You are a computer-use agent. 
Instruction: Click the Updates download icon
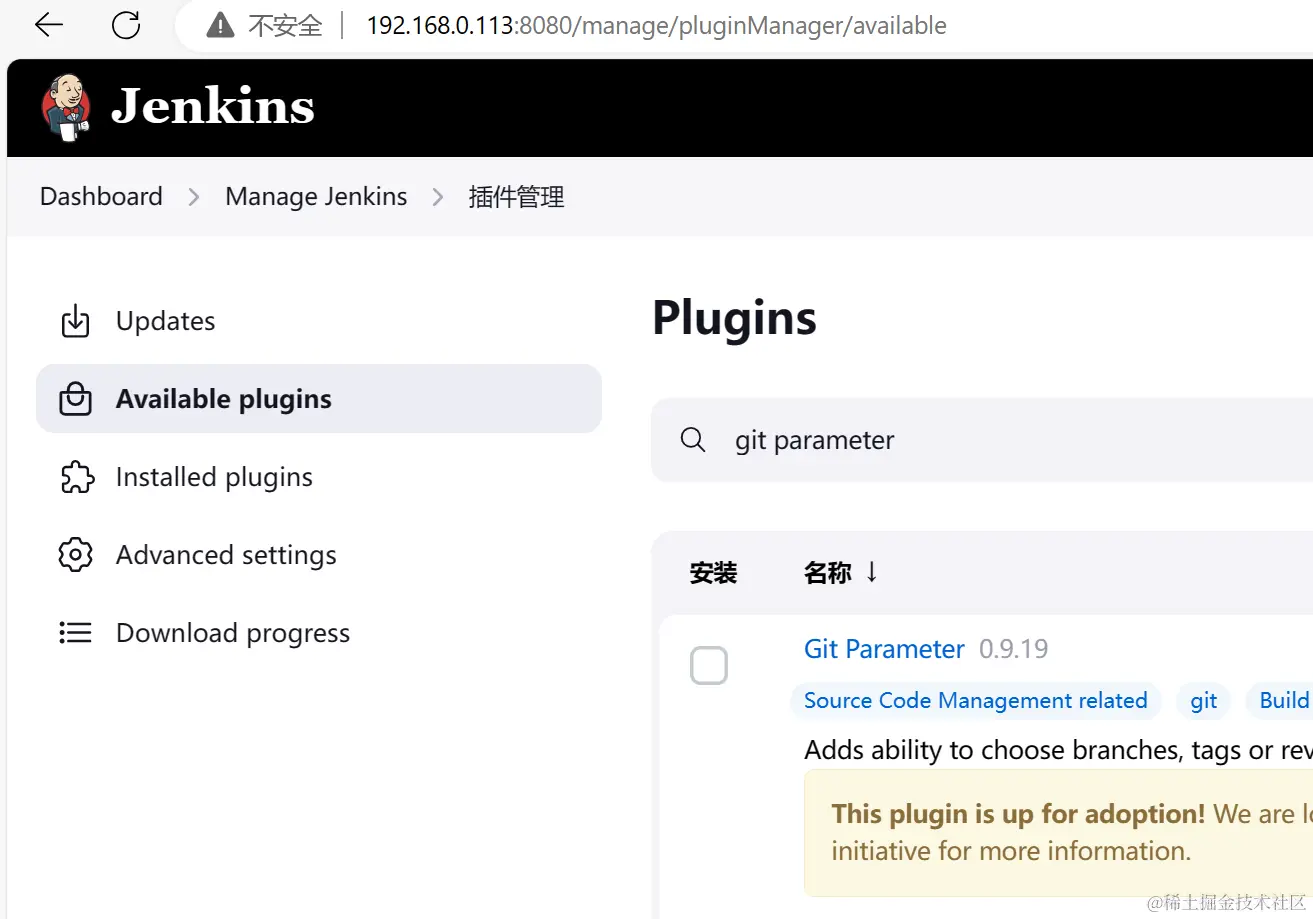[75, 321]
